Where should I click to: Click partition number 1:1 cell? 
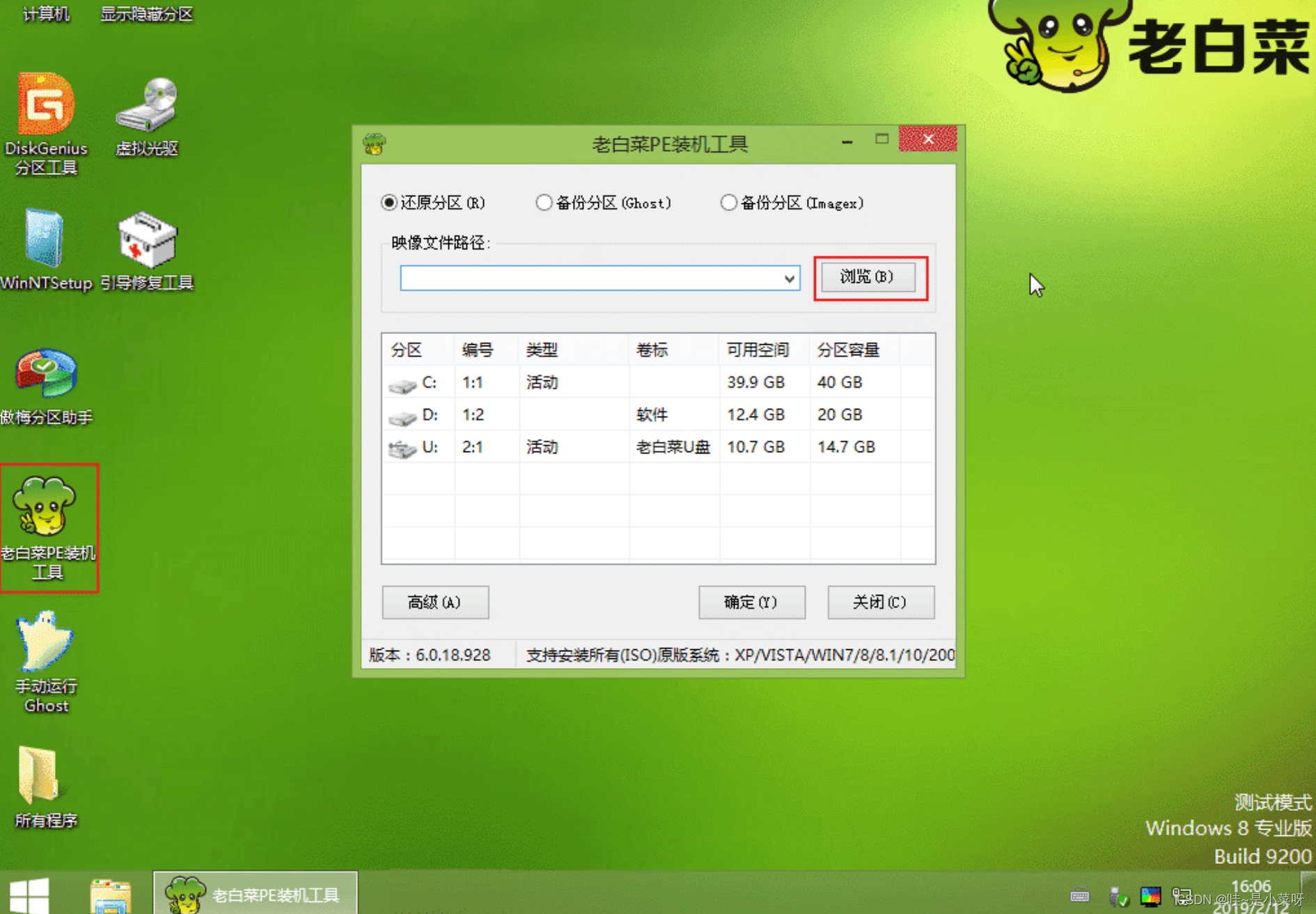473,382
